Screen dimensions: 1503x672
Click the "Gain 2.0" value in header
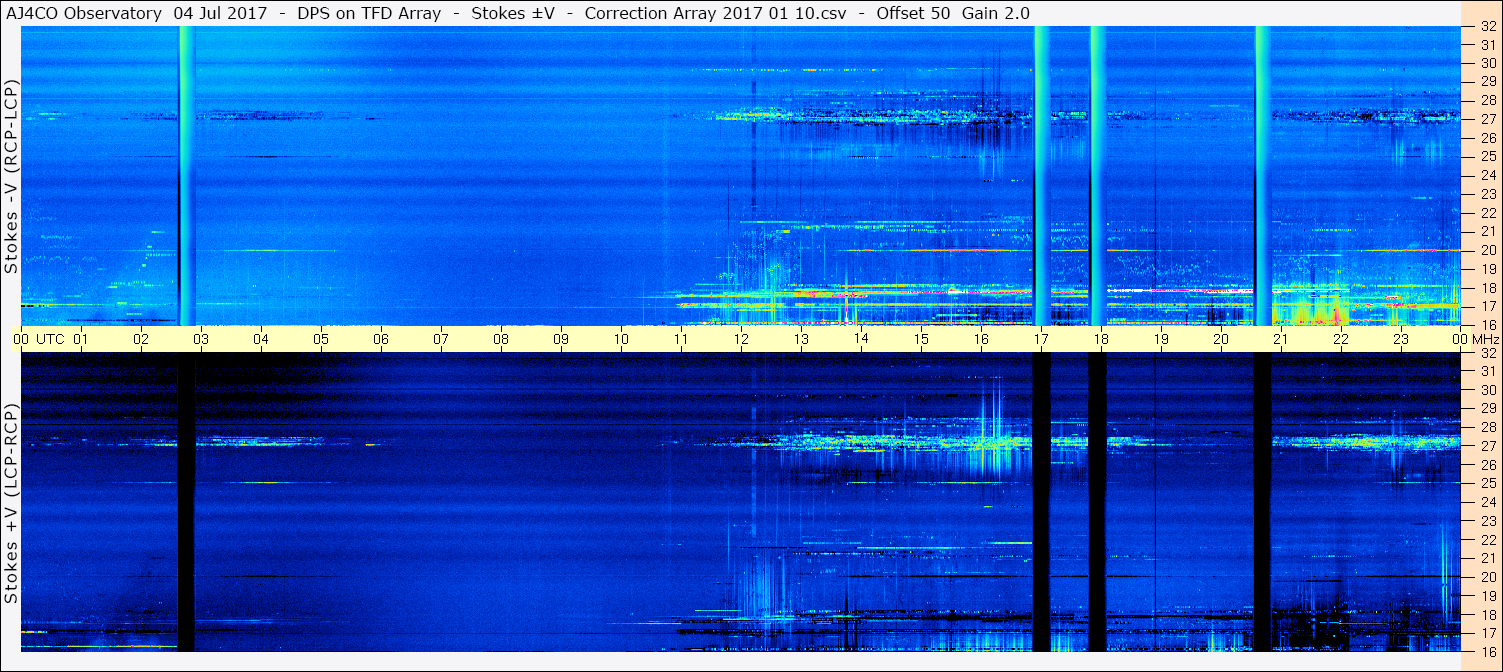(x=995, y=13)
